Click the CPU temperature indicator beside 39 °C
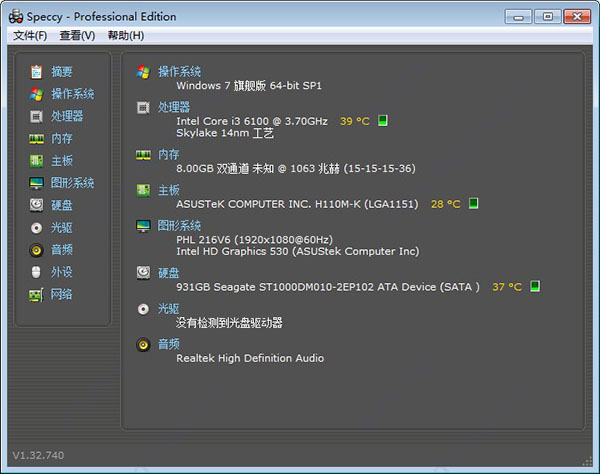Screen dimensions: 600x474 (x=383, y=121)
